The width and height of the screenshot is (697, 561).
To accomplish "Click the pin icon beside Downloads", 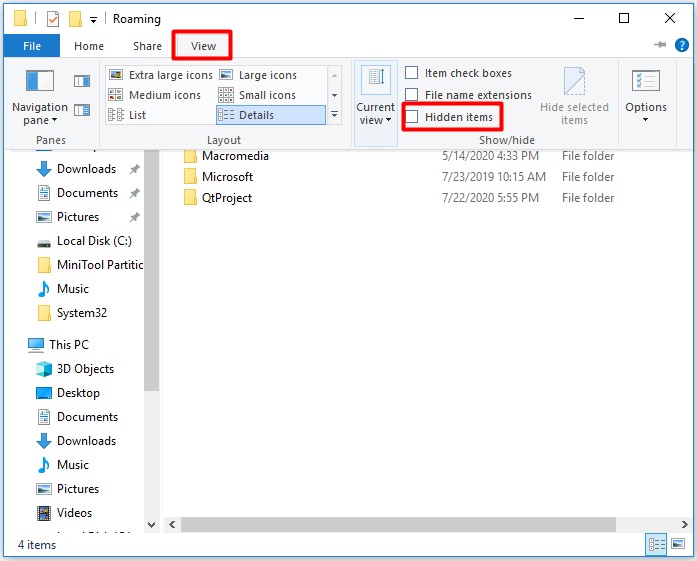I will (x=135, y=169).
